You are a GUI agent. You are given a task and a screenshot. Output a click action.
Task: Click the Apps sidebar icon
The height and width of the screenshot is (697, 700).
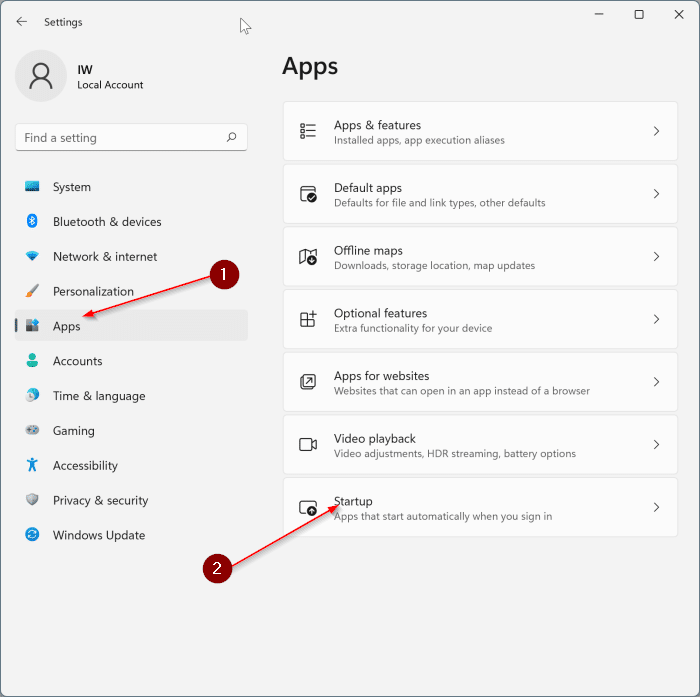[x=32, y=326]
